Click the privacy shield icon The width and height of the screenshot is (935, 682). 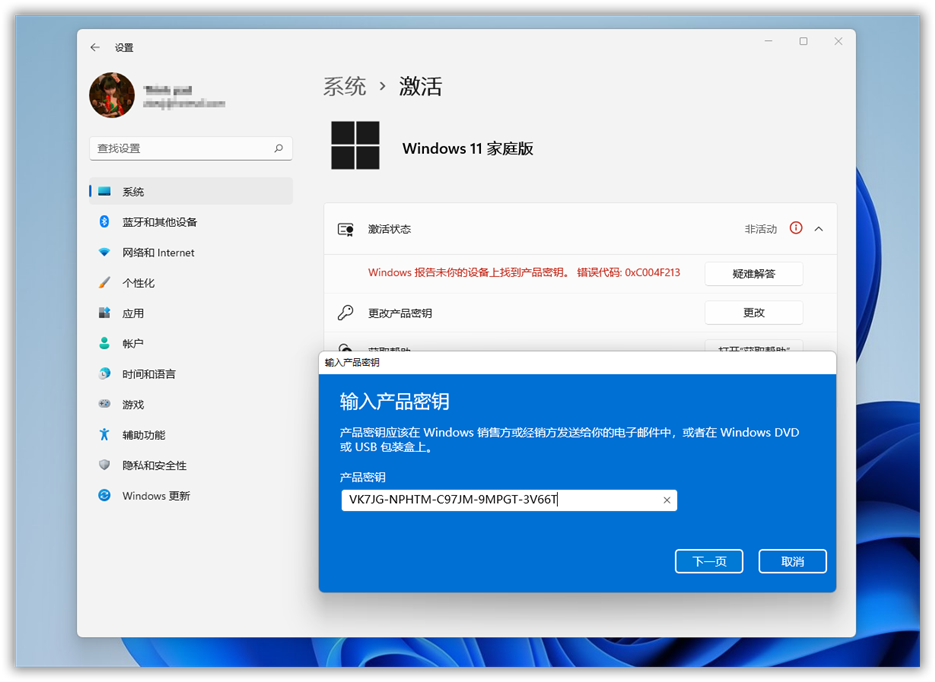[104, 464]
